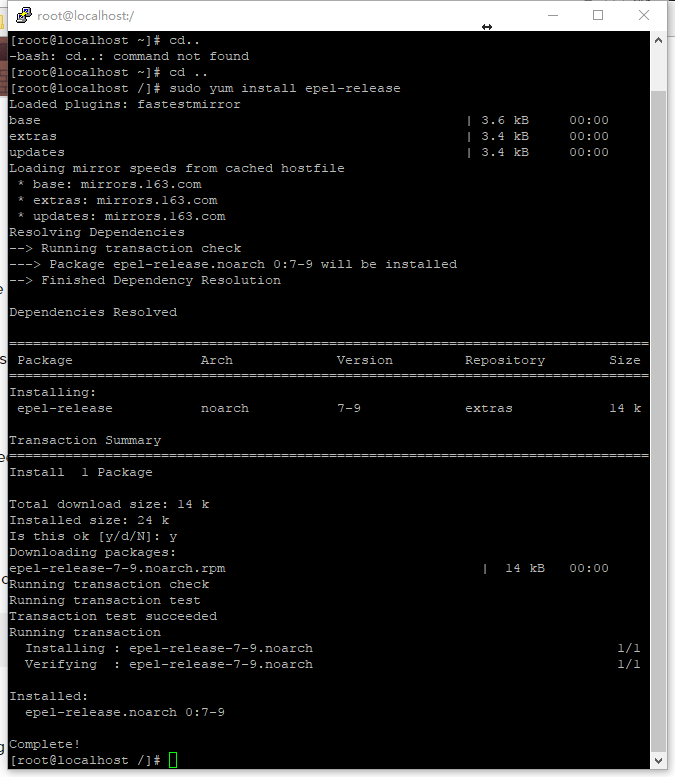Minimize the root@localhost terminal window
Image resolution: width=675 pixels, height=777 pixels.
click(x=553, y=15)
